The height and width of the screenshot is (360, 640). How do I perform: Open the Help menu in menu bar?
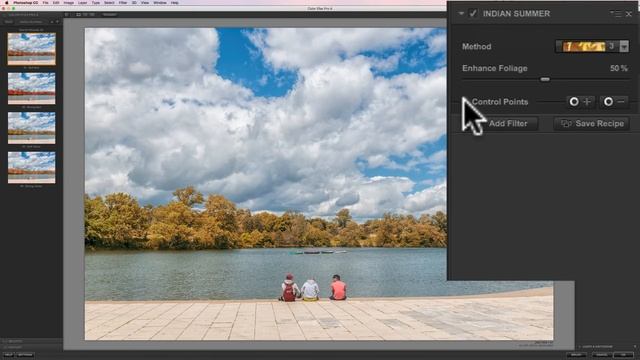(x=174, y=2)
